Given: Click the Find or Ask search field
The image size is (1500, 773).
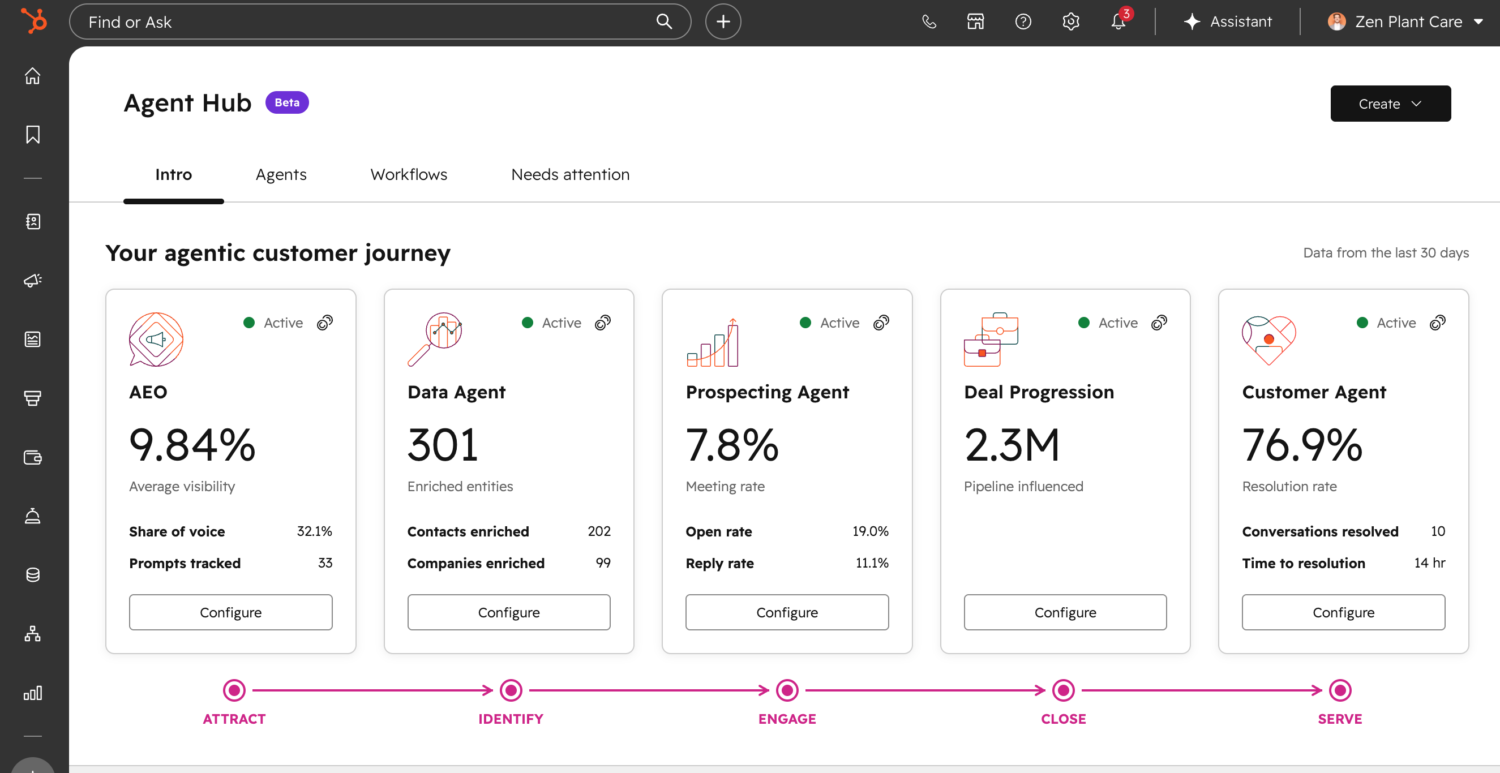Looking at the screenshot, I should [380, 22].
